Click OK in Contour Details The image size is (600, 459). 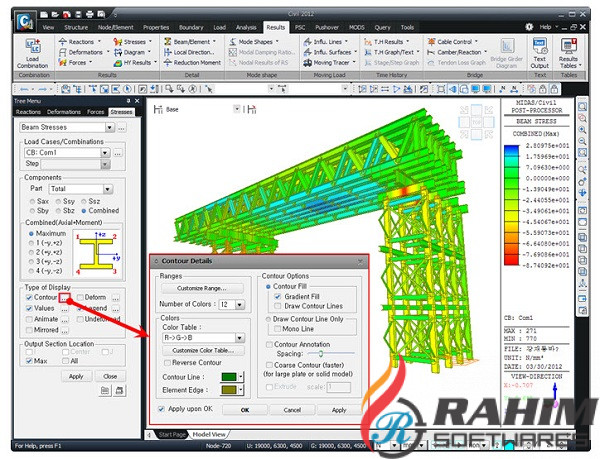[x=245, y=410]
